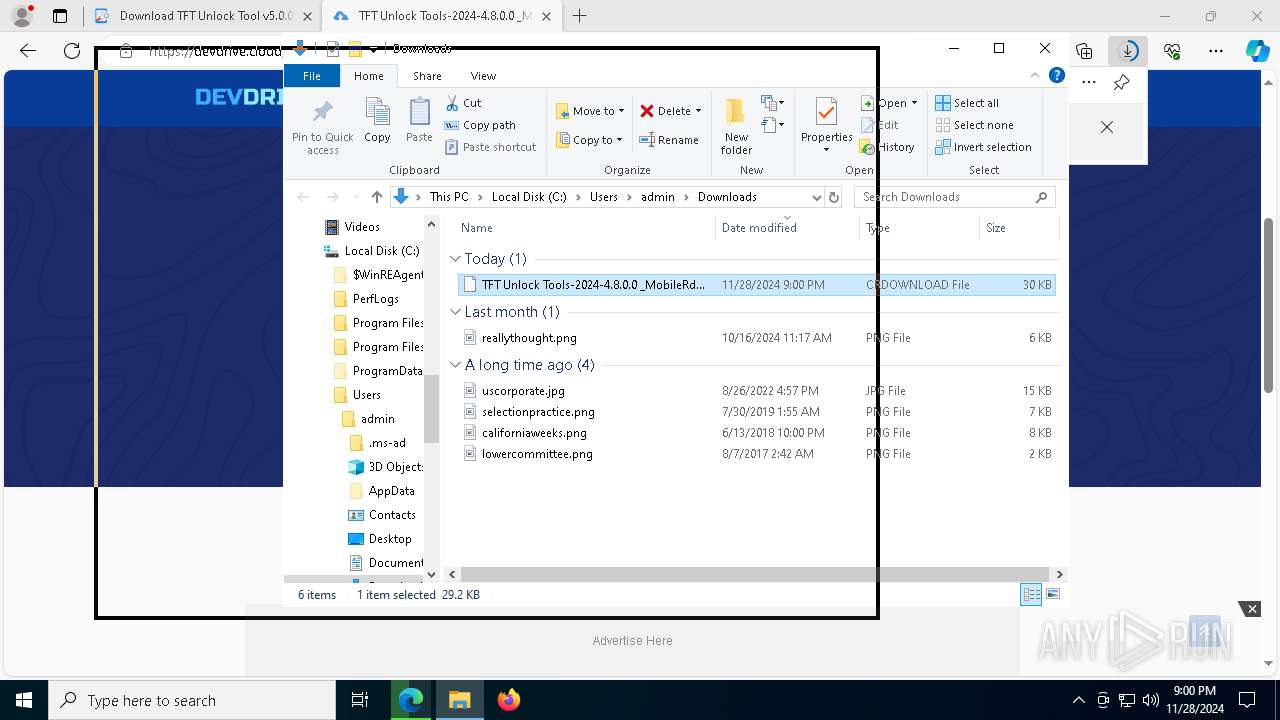The width and height of the screenshot is (1280, 720).
Task: Open Windows Start menu
Action: pos(24,700)
